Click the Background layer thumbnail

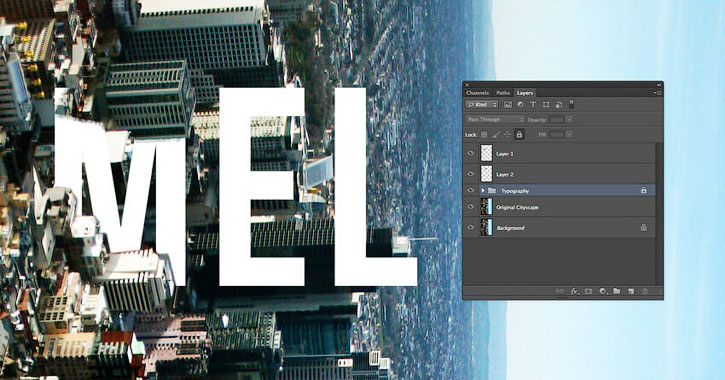(x=486, y=227)
